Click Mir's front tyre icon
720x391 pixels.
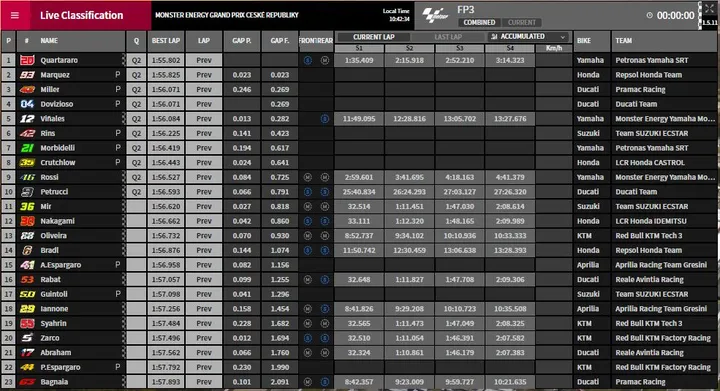308,207
